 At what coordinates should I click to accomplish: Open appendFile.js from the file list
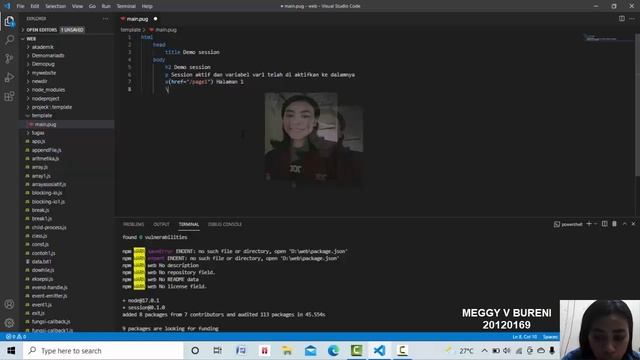(x=47, y=150)
